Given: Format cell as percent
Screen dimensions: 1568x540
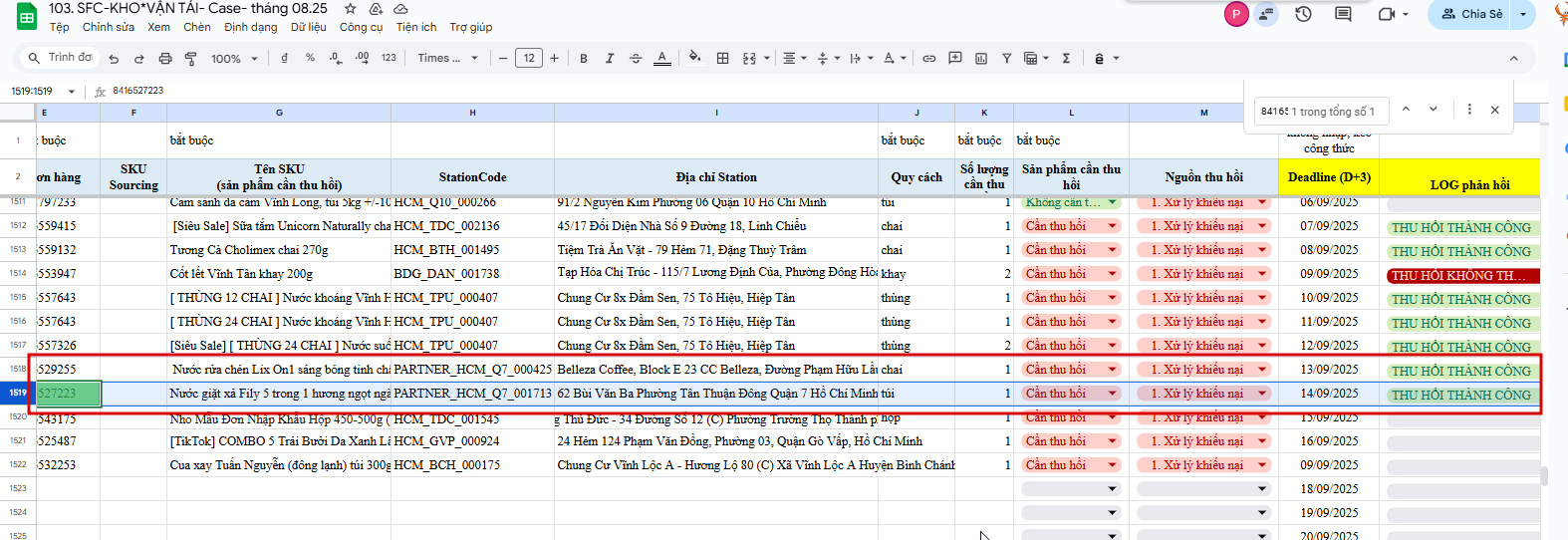Looking at the screenshot, I should click(x=310, y=58).
